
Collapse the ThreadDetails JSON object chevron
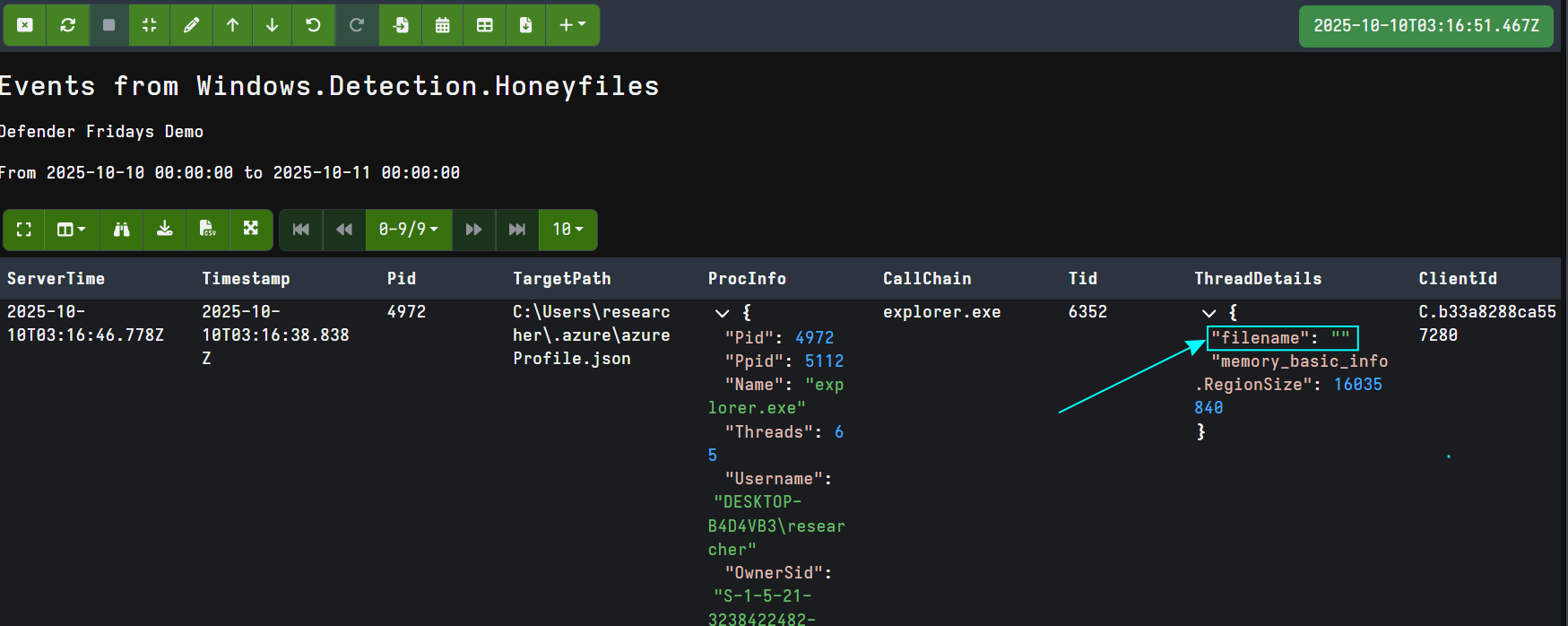[1208, 313]
